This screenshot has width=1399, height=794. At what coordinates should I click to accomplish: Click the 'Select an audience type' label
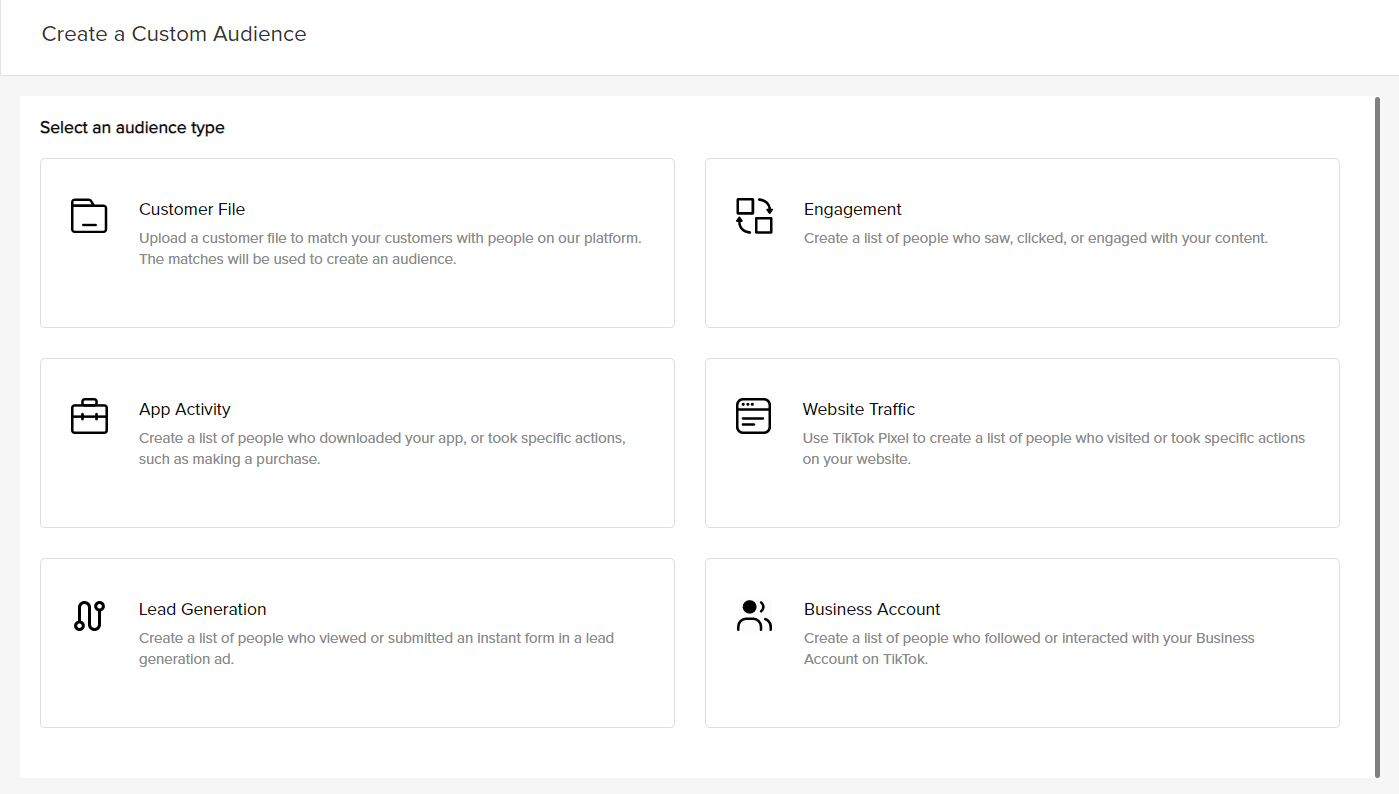pyautogui.click(x=132, y=128)
